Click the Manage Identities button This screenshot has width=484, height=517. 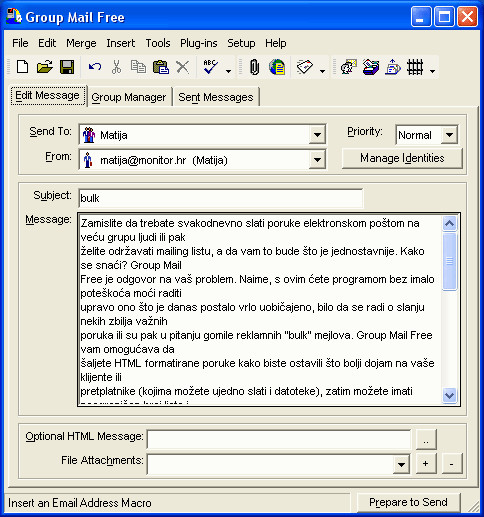click(x=402, y=158)
